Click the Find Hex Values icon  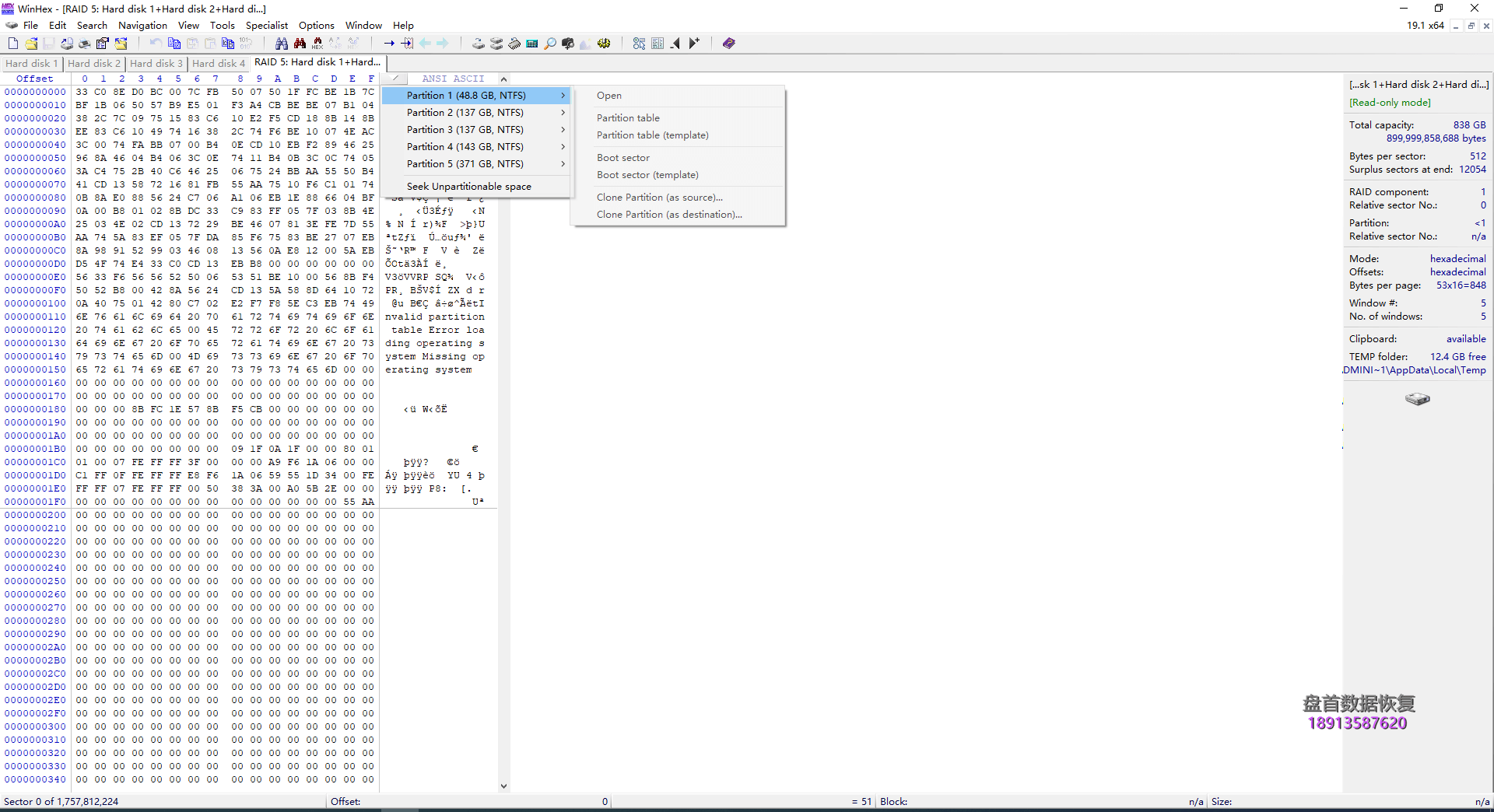[x=317, y=44]
